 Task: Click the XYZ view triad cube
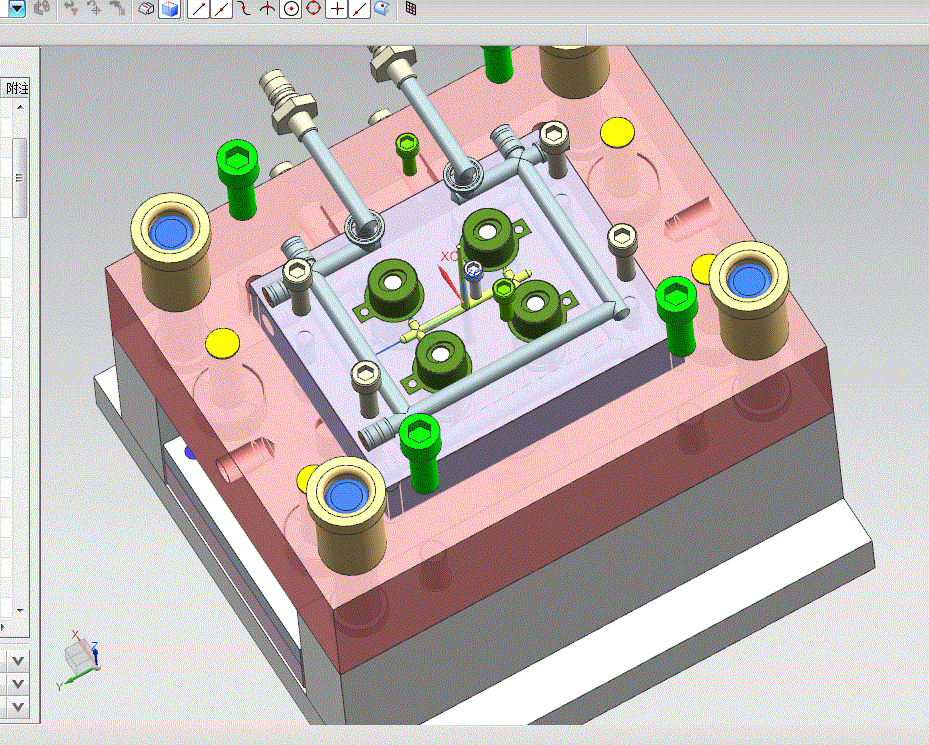[78, 659]
